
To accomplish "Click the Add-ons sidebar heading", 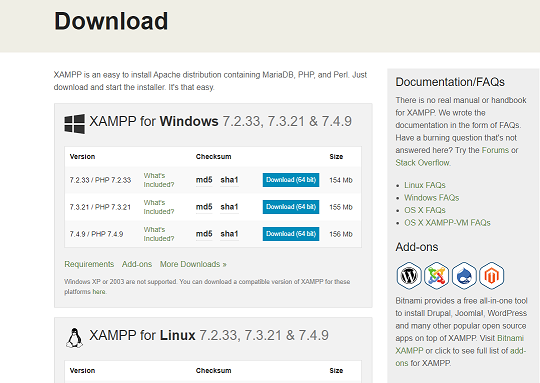I will pos(417,247).
